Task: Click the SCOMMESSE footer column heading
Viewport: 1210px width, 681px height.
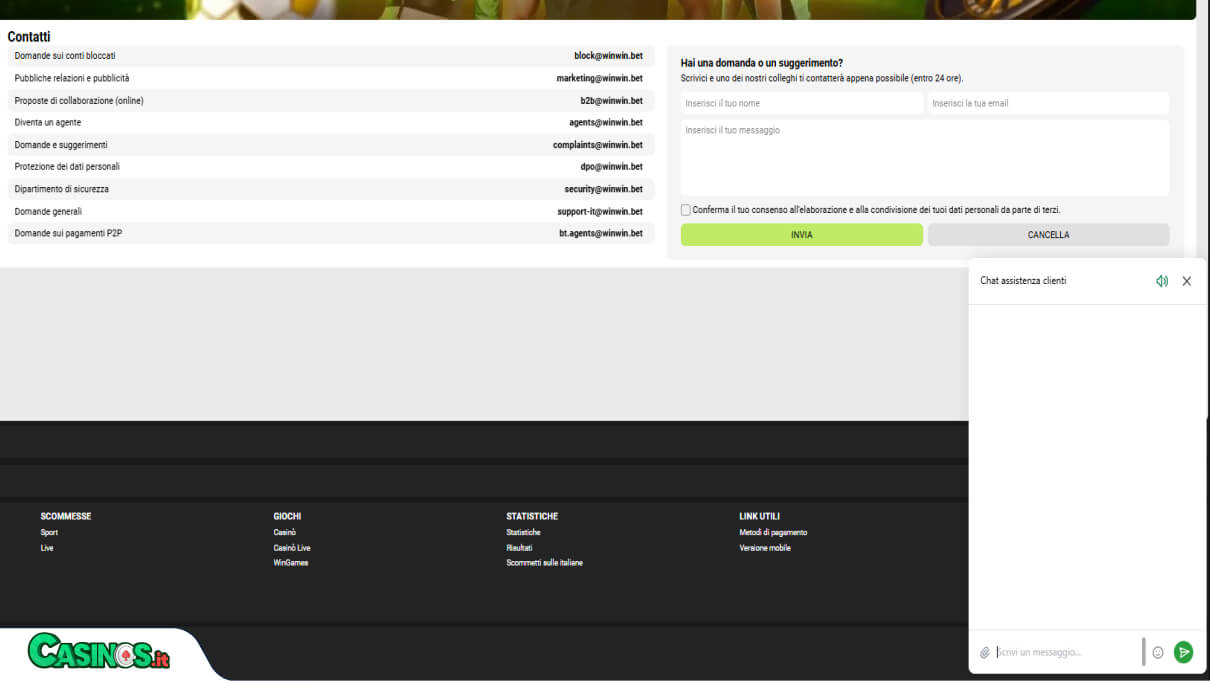Action: click(66, 517)
